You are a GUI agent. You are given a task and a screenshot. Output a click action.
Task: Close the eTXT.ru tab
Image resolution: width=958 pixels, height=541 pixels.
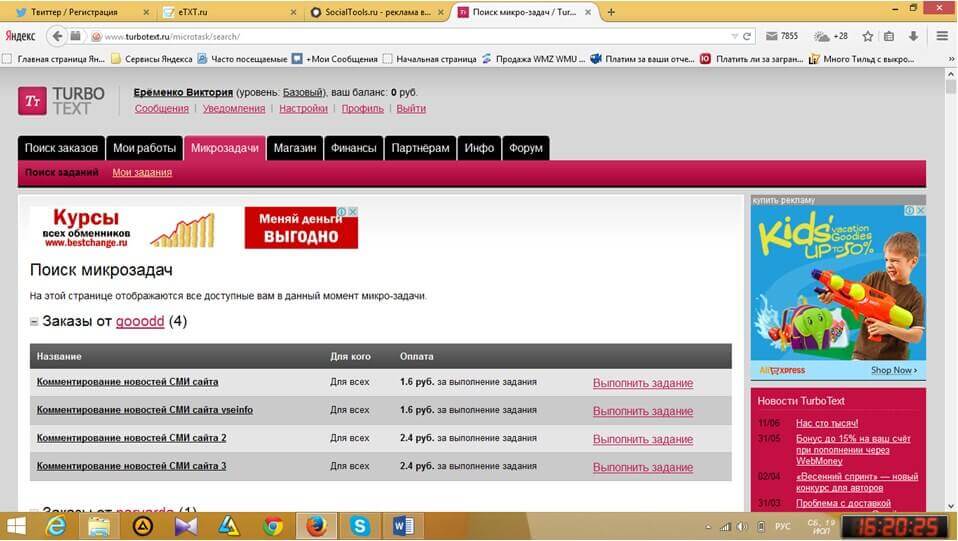click(293, 12)
